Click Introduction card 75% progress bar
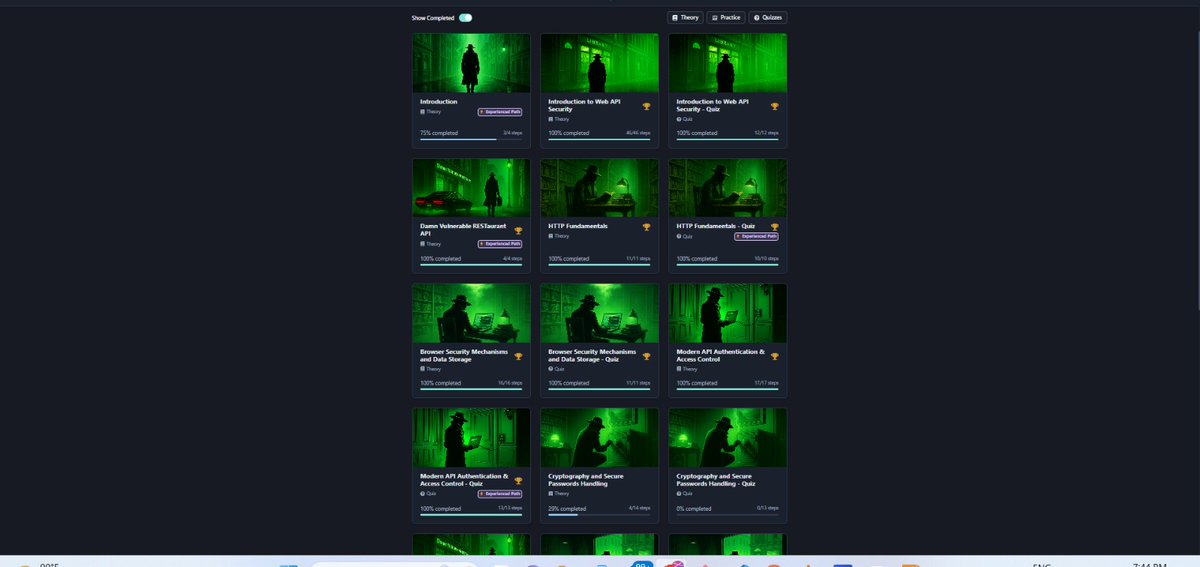Screen dimensions: 1200x567 pos(471,139)
